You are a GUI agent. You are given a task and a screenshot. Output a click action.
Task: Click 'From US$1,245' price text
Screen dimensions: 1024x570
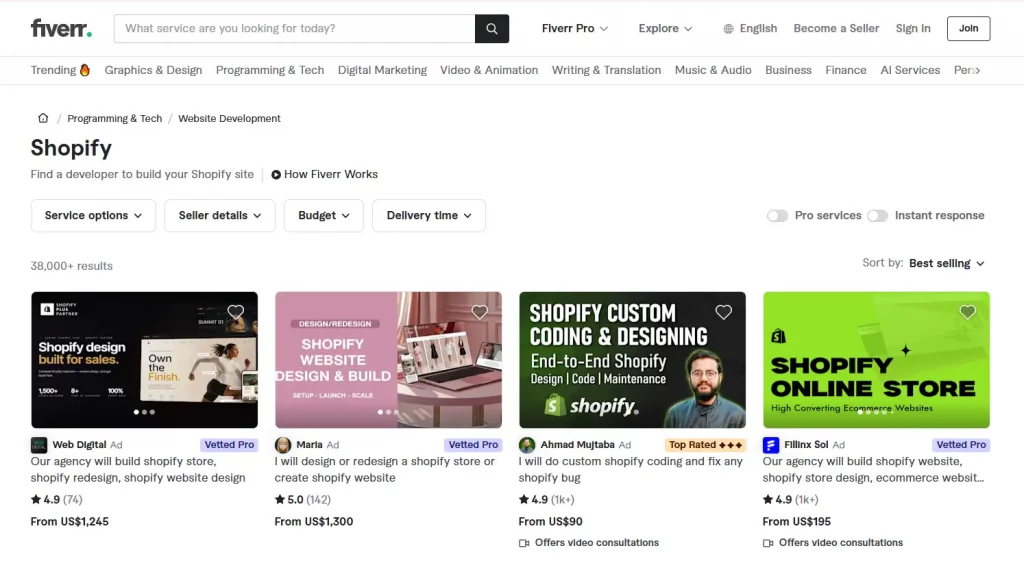click(x=70, y=522)
